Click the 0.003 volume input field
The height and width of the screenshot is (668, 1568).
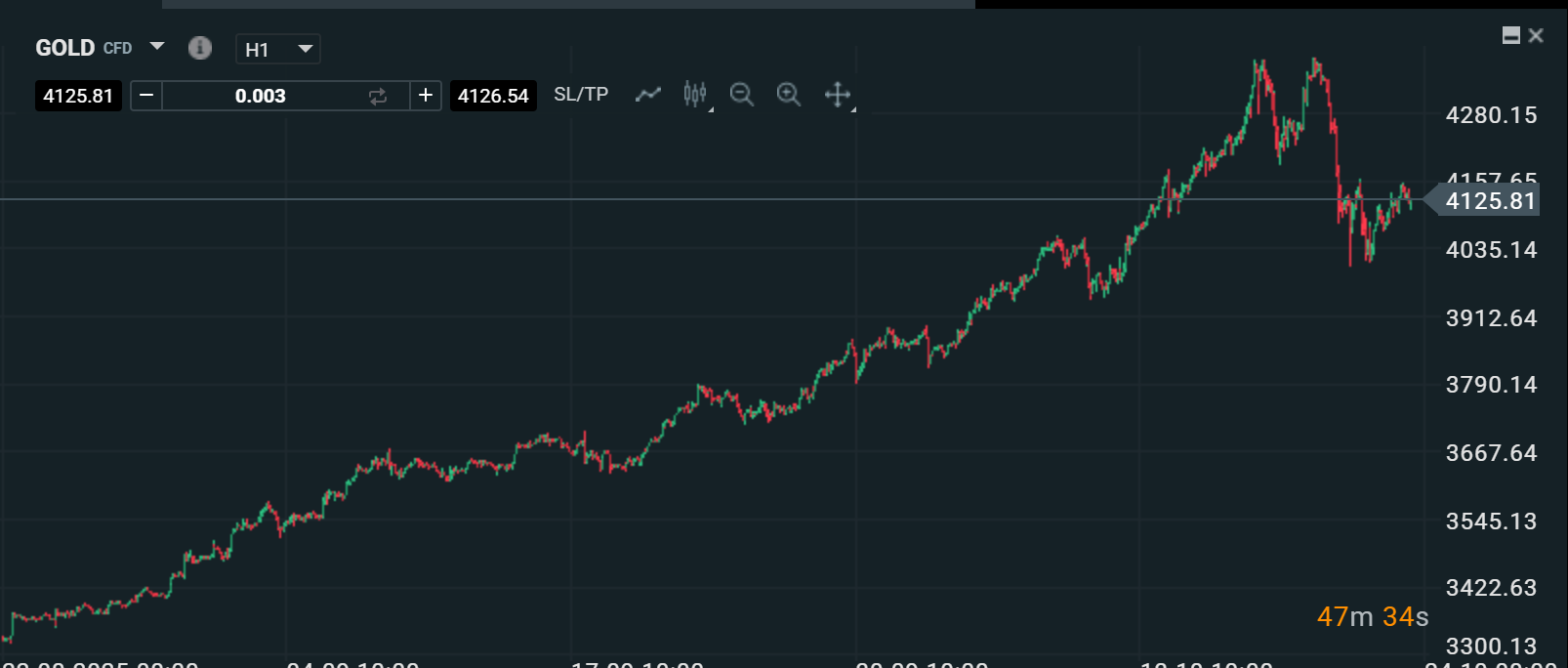261,96
